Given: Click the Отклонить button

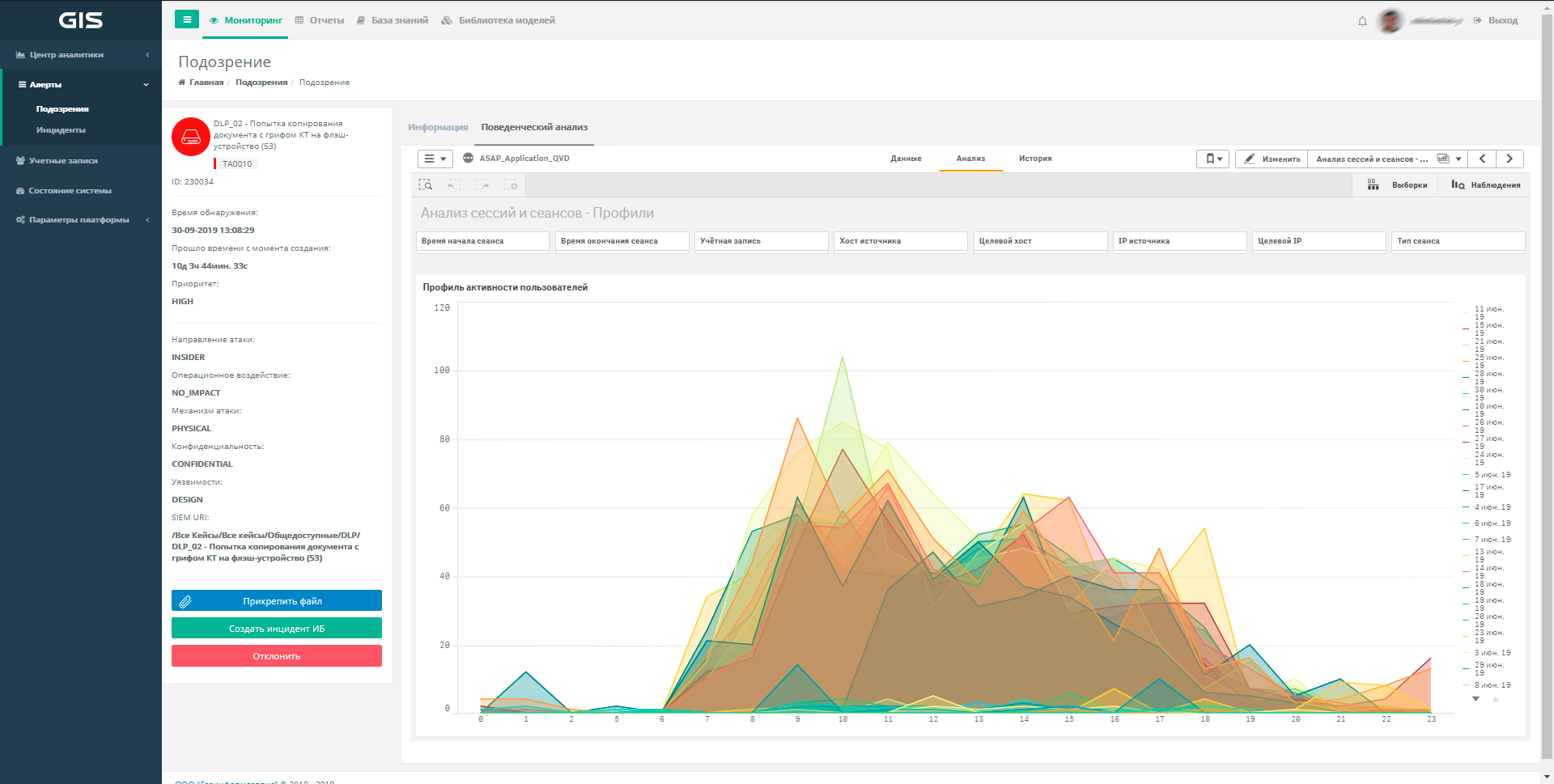Looking at the screenshot, I should coord(277,656).
